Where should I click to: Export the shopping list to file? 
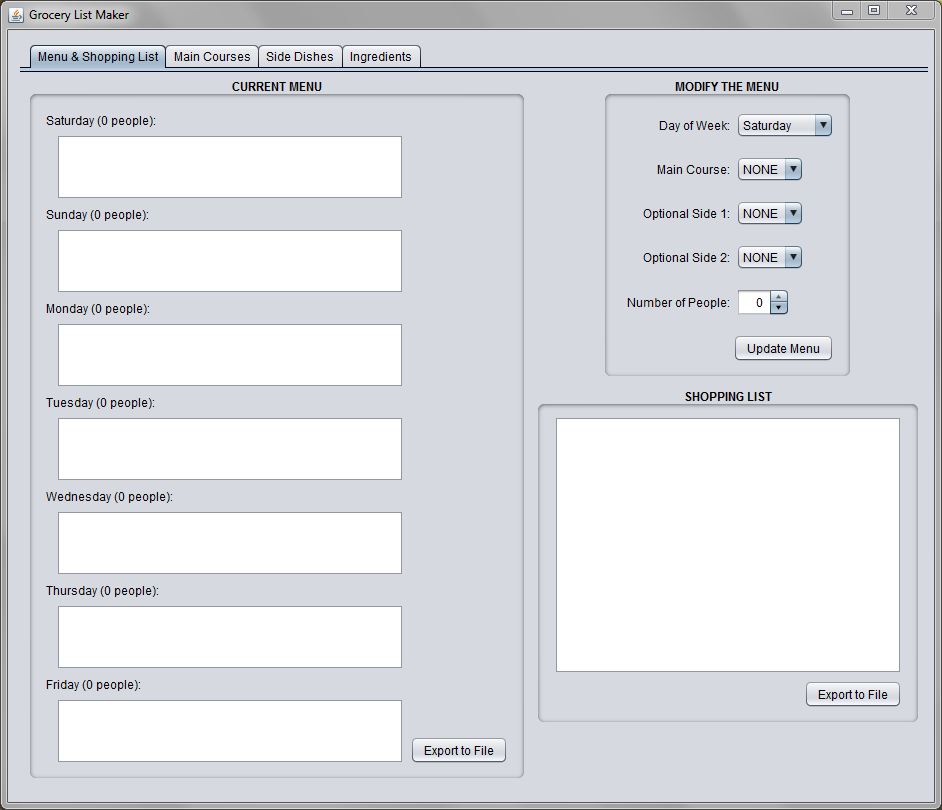(x=852, y=695)
